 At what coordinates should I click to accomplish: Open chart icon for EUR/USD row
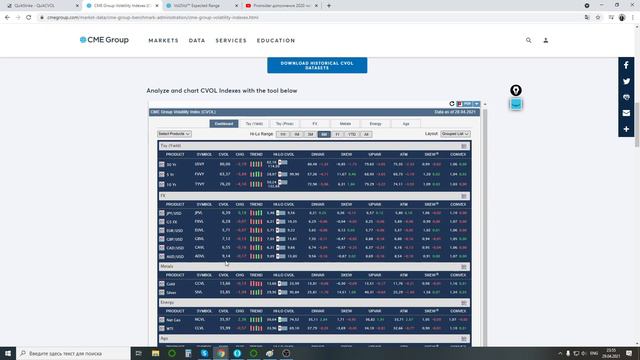(x=162, y=231)
